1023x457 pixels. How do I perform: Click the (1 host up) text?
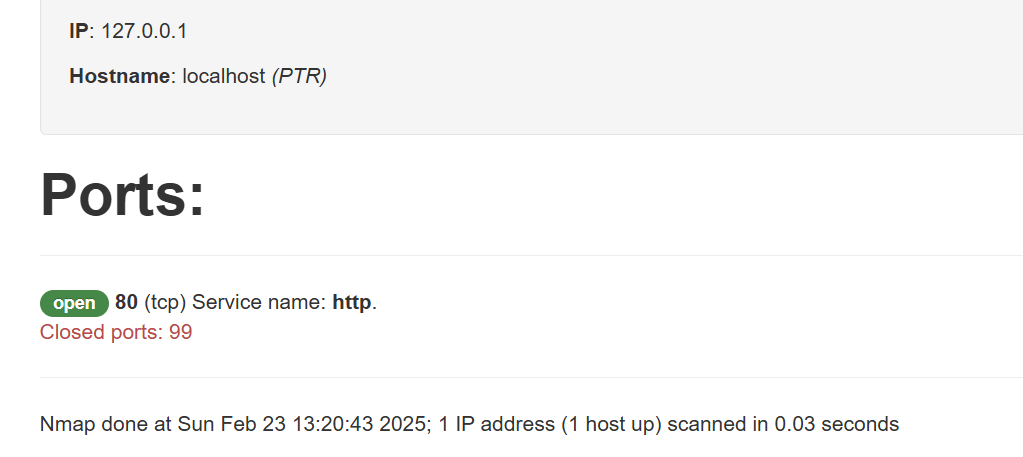click(x=612, y=424)
